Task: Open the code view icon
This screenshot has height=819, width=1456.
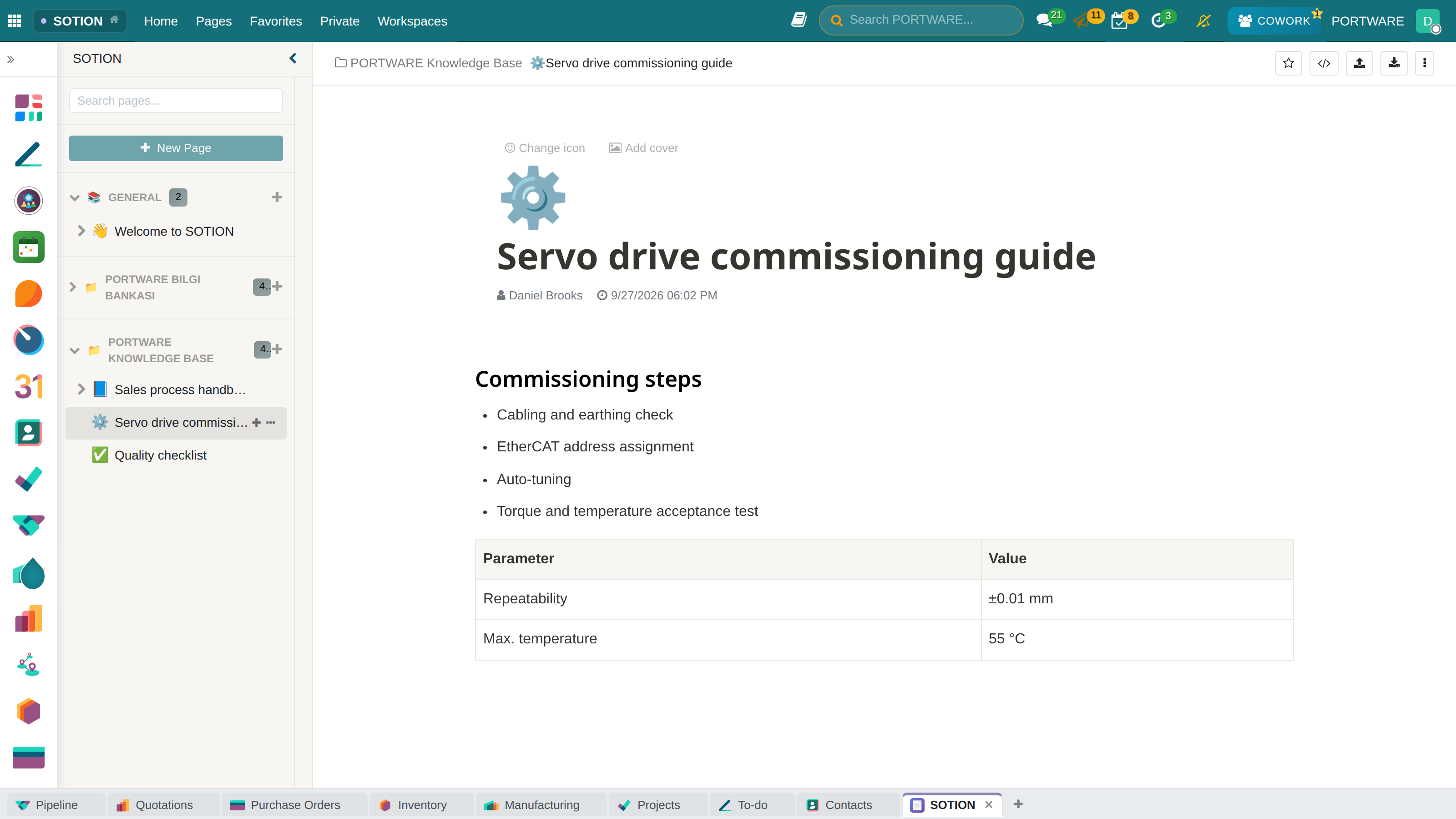Action: click(x=1324, y=63)
